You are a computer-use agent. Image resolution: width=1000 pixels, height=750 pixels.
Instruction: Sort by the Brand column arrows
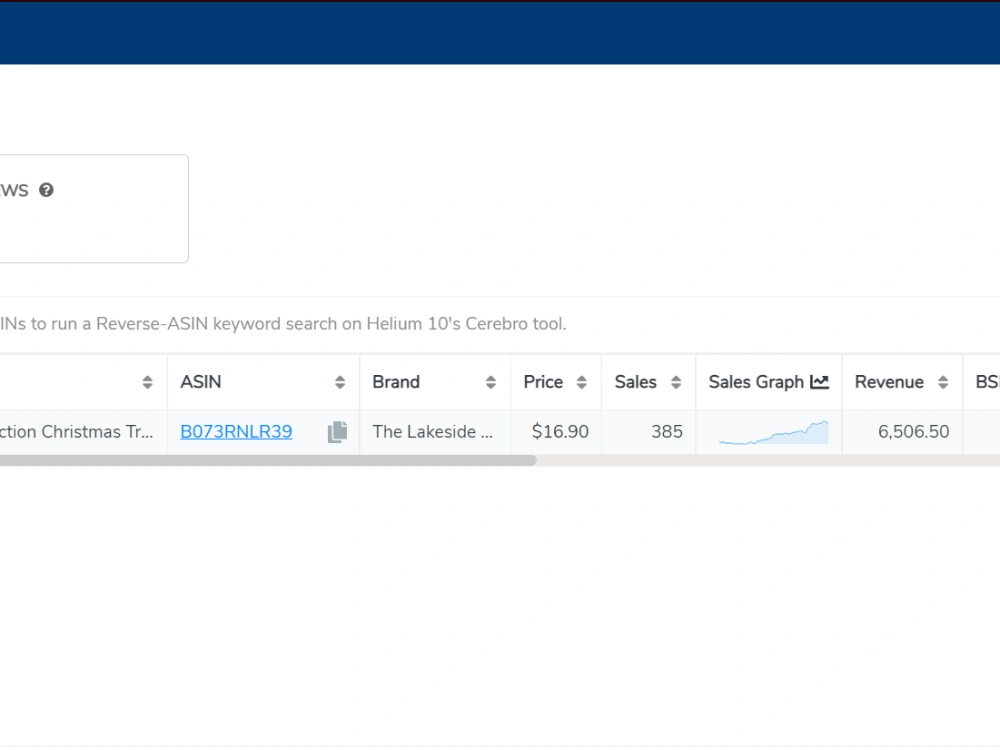(x=490, y=382)
